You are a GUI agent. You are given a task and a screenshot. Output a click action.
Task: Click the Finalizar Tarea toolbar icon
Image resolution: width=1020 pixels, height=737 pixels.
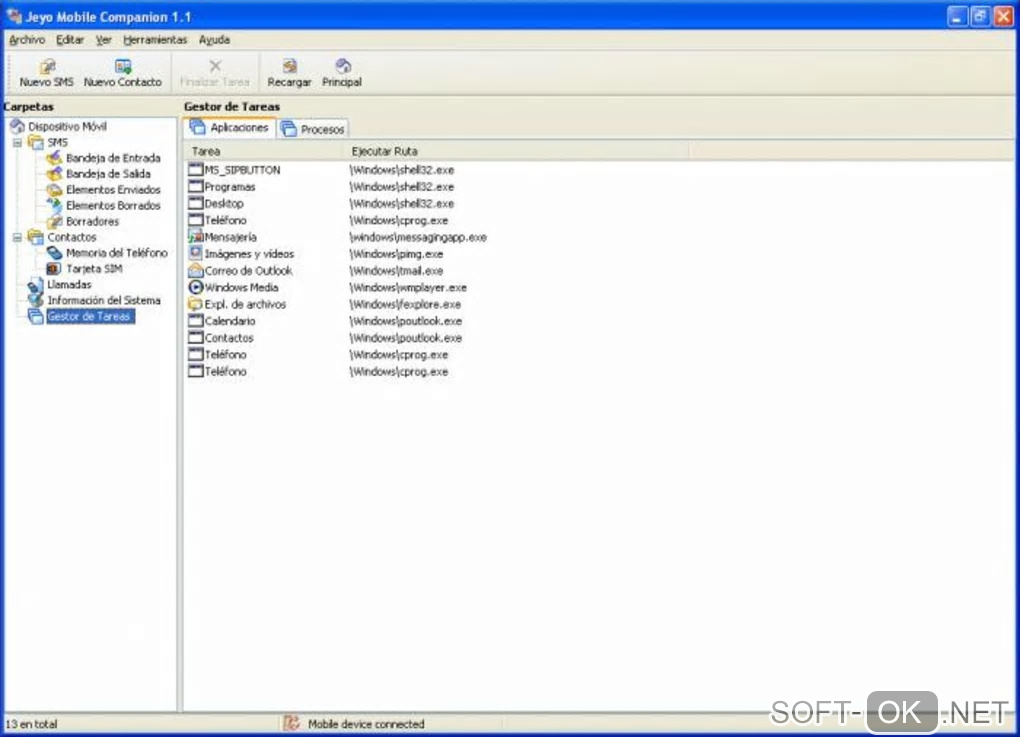click(x=215, y=66)
